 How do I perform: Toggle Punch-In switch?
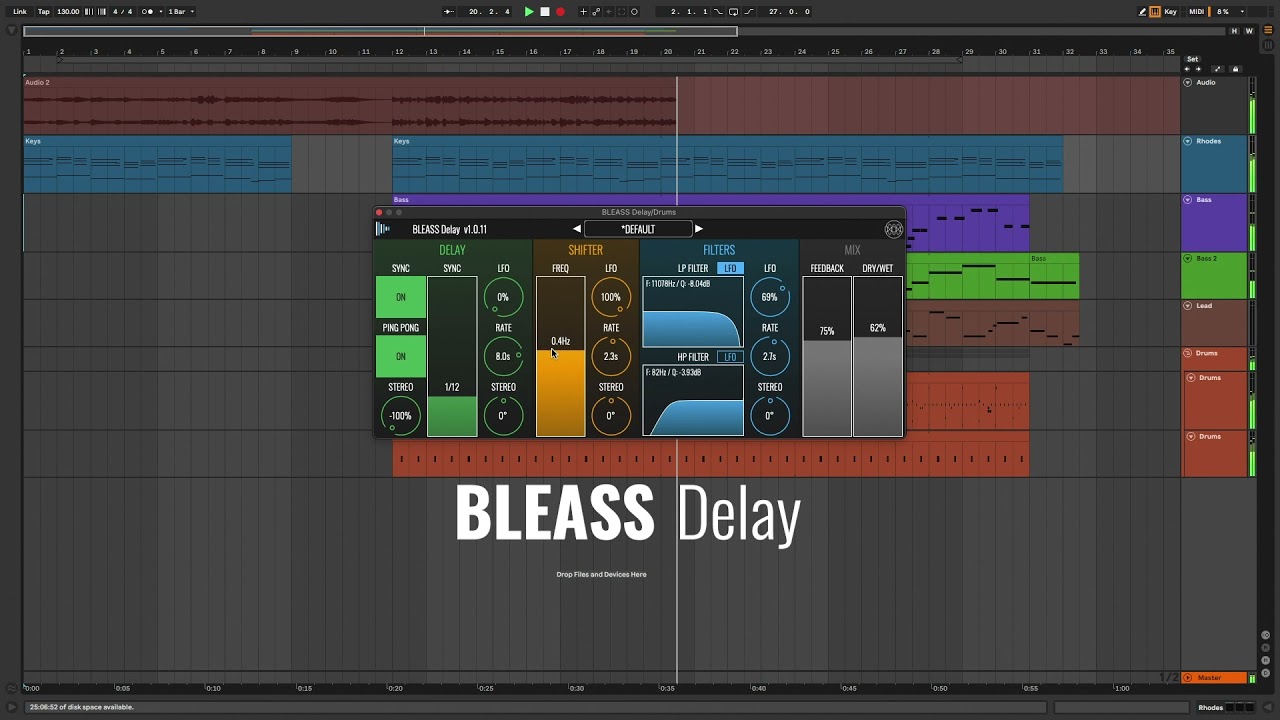[718, 12]
